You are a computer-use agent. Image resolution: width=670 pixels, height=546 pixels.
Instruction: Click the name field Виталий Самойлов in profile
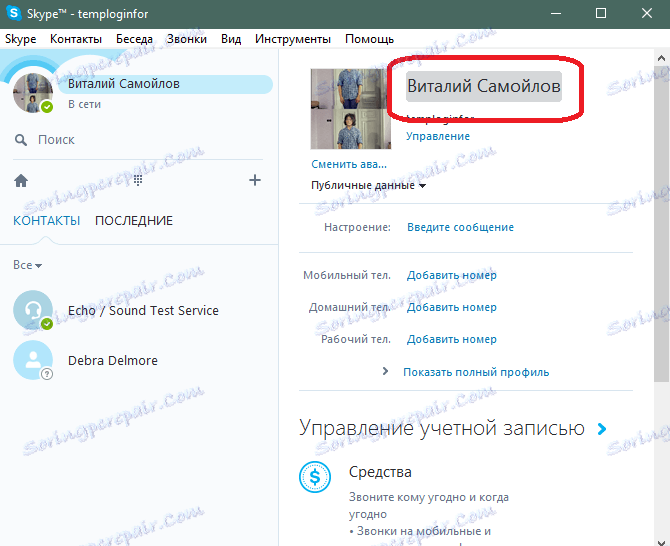(484, 86)
